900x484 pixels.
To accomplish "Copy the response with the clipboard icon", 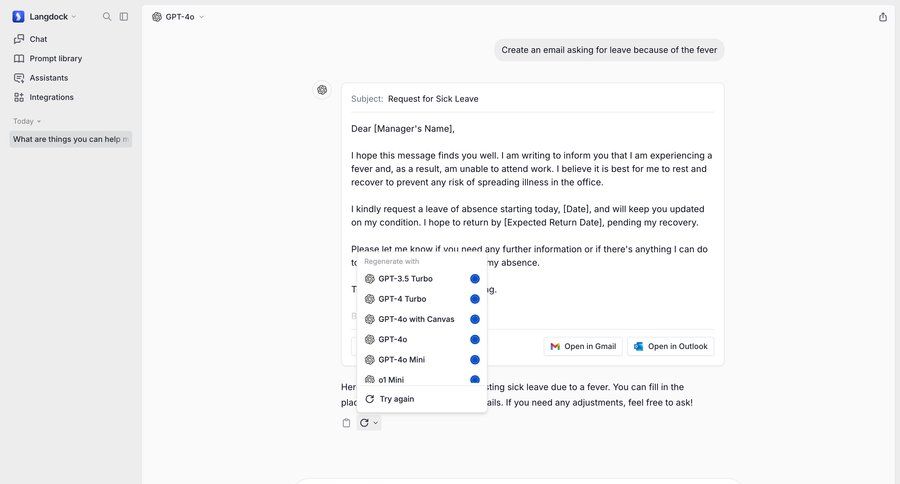I will pos(346,423).
